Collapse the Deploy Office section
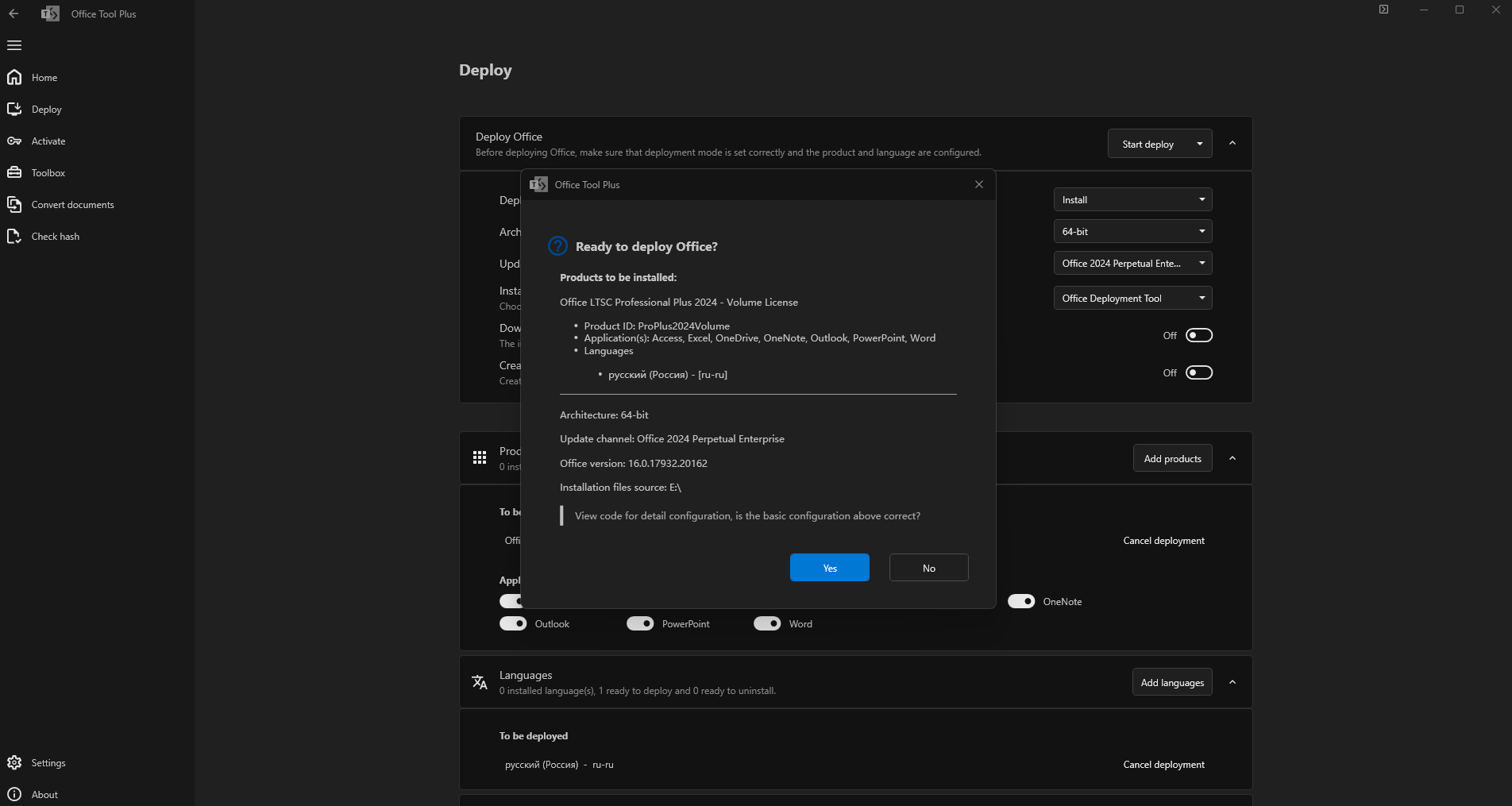Viewport: 1512px width, 806px height. [x=1232, y=143]
